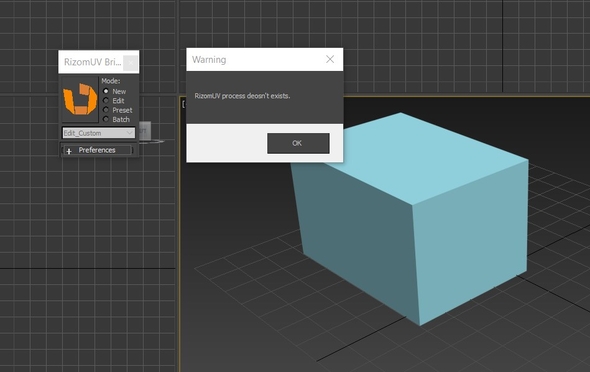Select the Edit mode radio button
This screenshot has width=590, height=372.
(106, 100)
